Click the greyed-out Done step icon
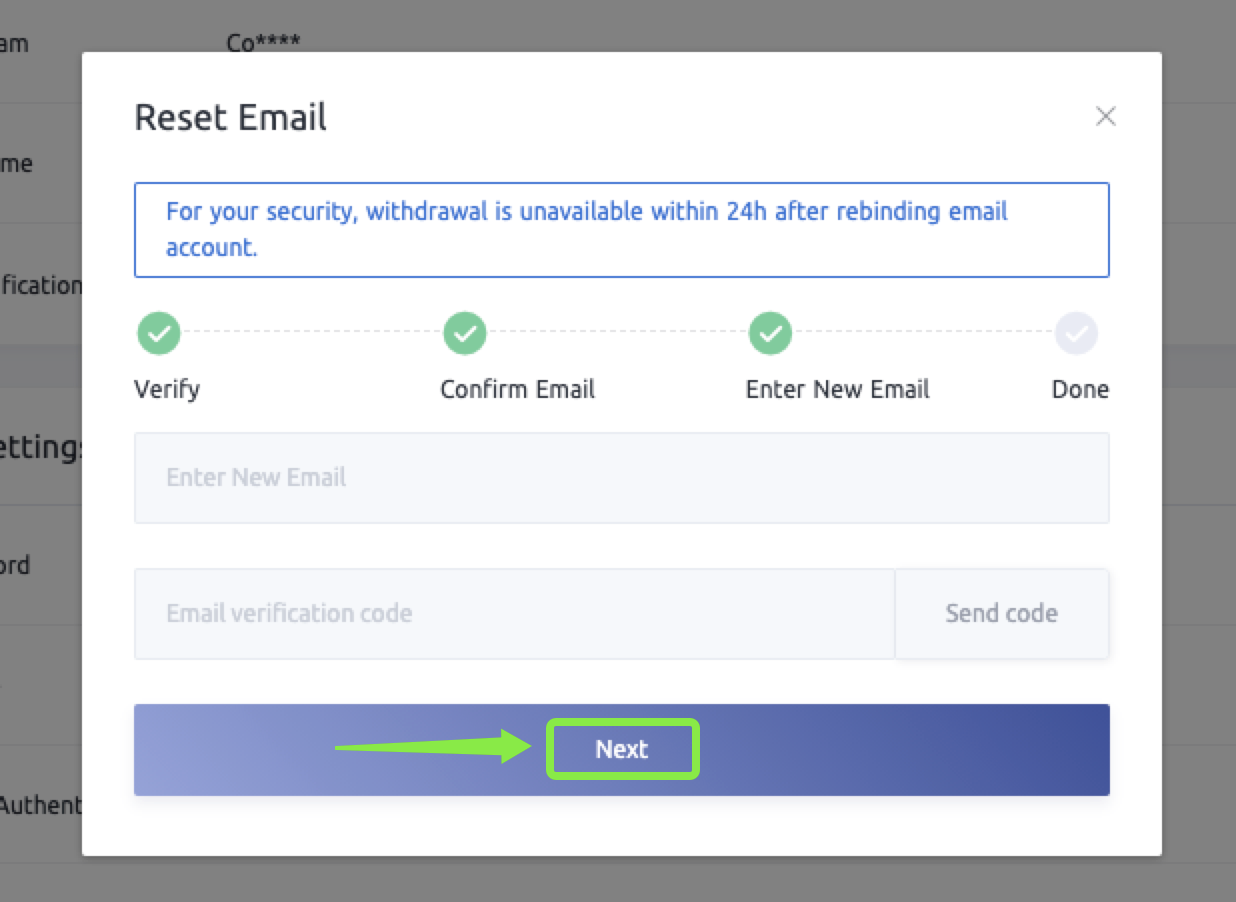Image resolution: width=1236 pixels, height=902 pixels. coord(1076,334)
